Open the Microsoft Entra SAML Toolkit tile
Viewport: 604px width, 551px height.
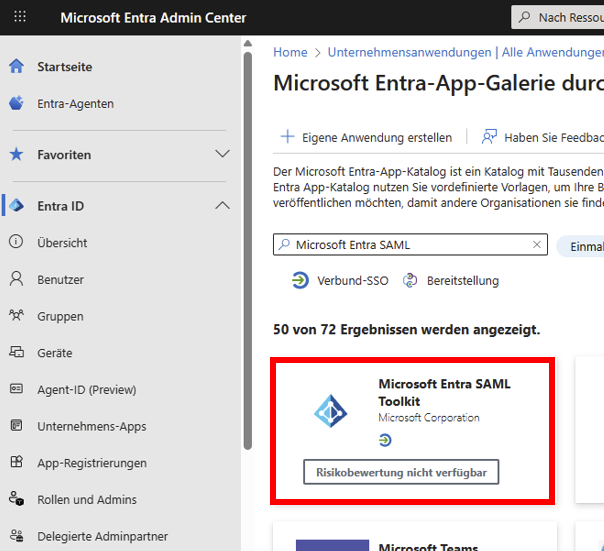click(413, 431)
